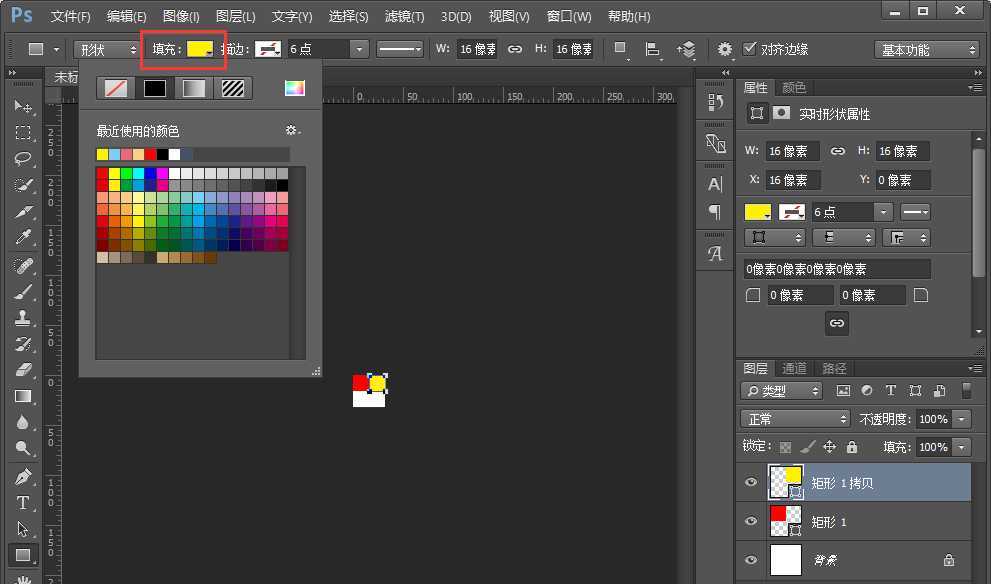Click the Rectangle shape tool
The height and width of the screenshot is (584, 991).
[23, 554]
